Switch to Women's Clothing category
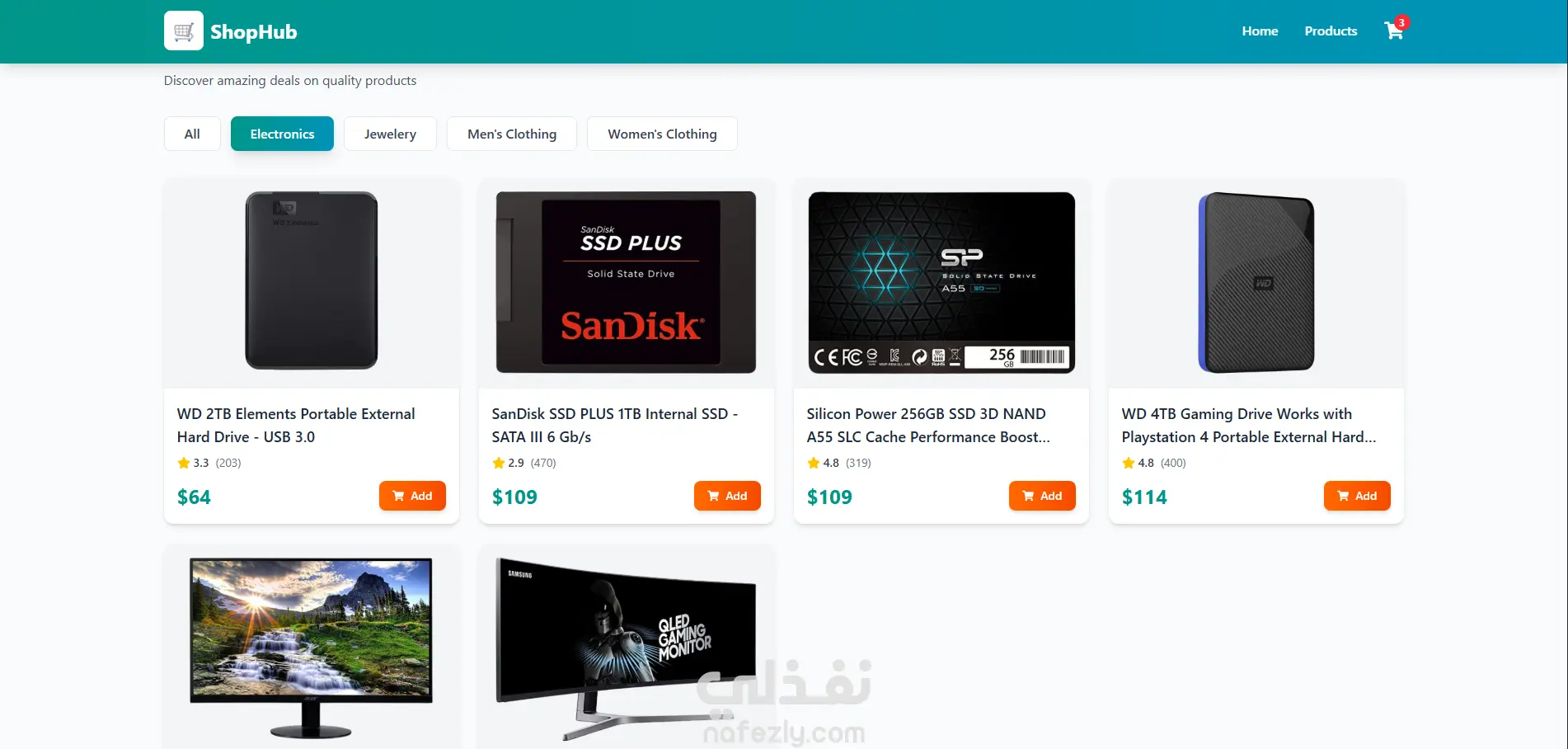Screen dimensions: 1568x749 coord(662,134)
